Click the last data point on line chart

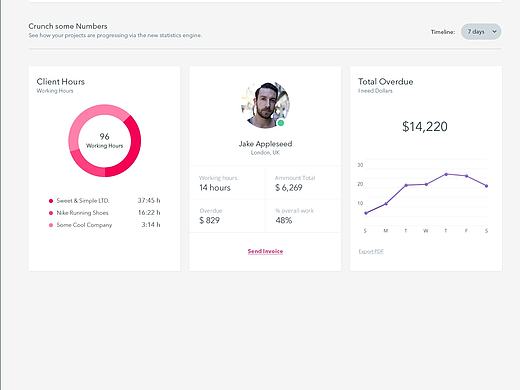point(486,186)
